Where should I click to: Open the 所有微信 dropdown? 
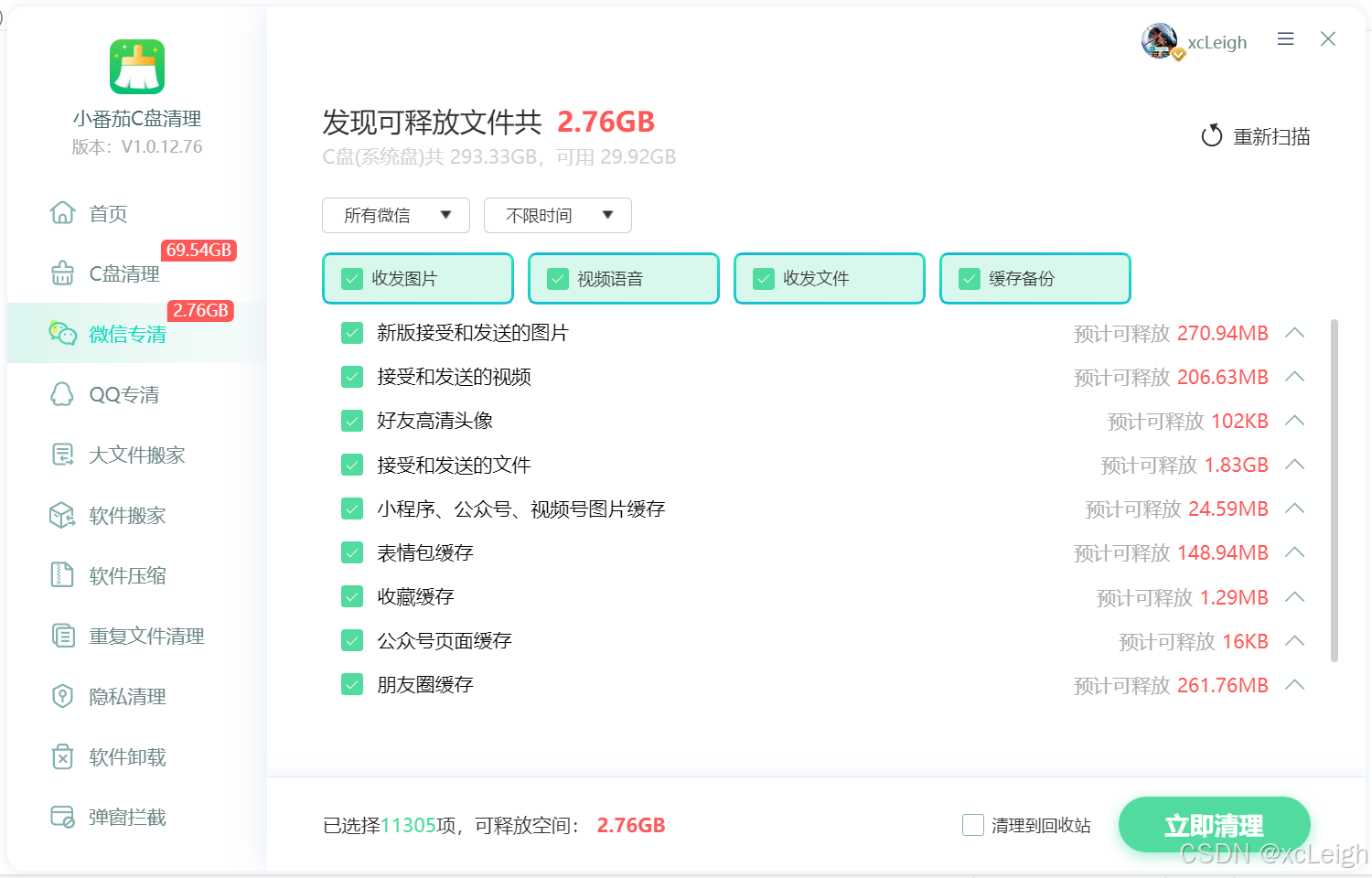pos(396,215)
